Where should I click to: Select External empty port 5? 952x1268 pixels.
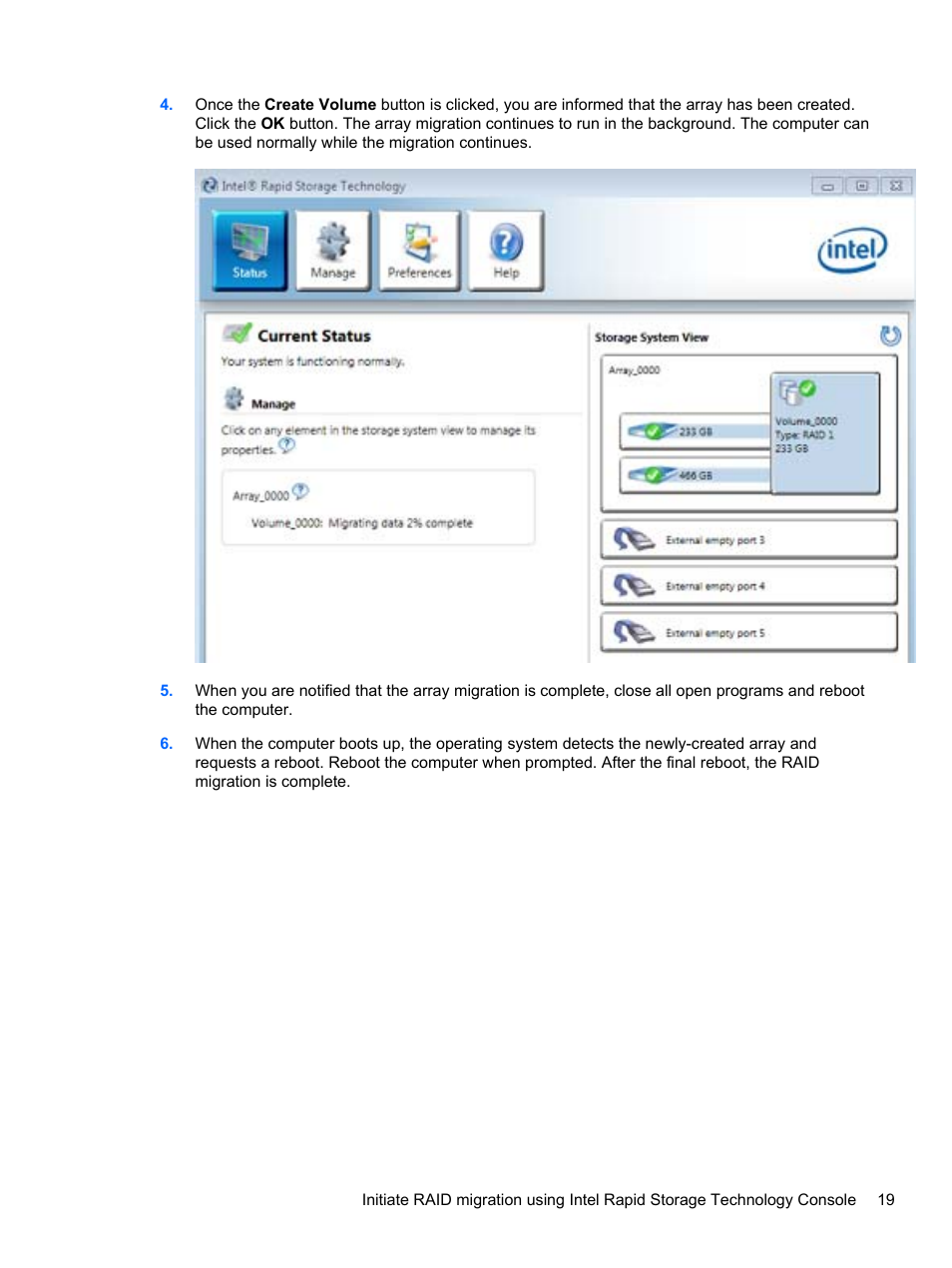(748, 633)
